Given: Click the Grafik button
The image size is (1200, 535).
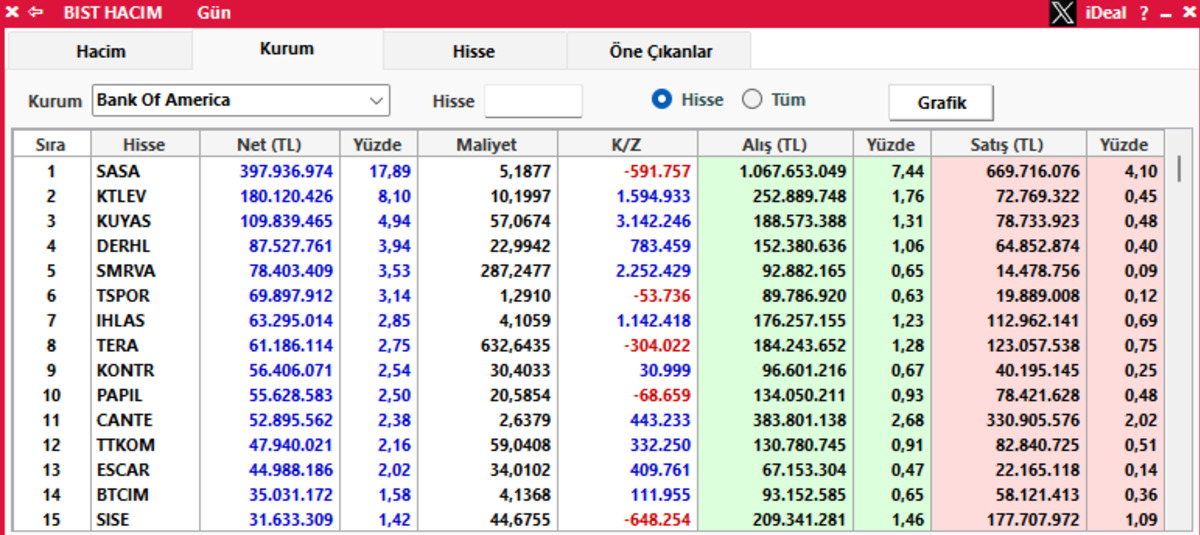Looking at the screenshot, I should point(941,102).
